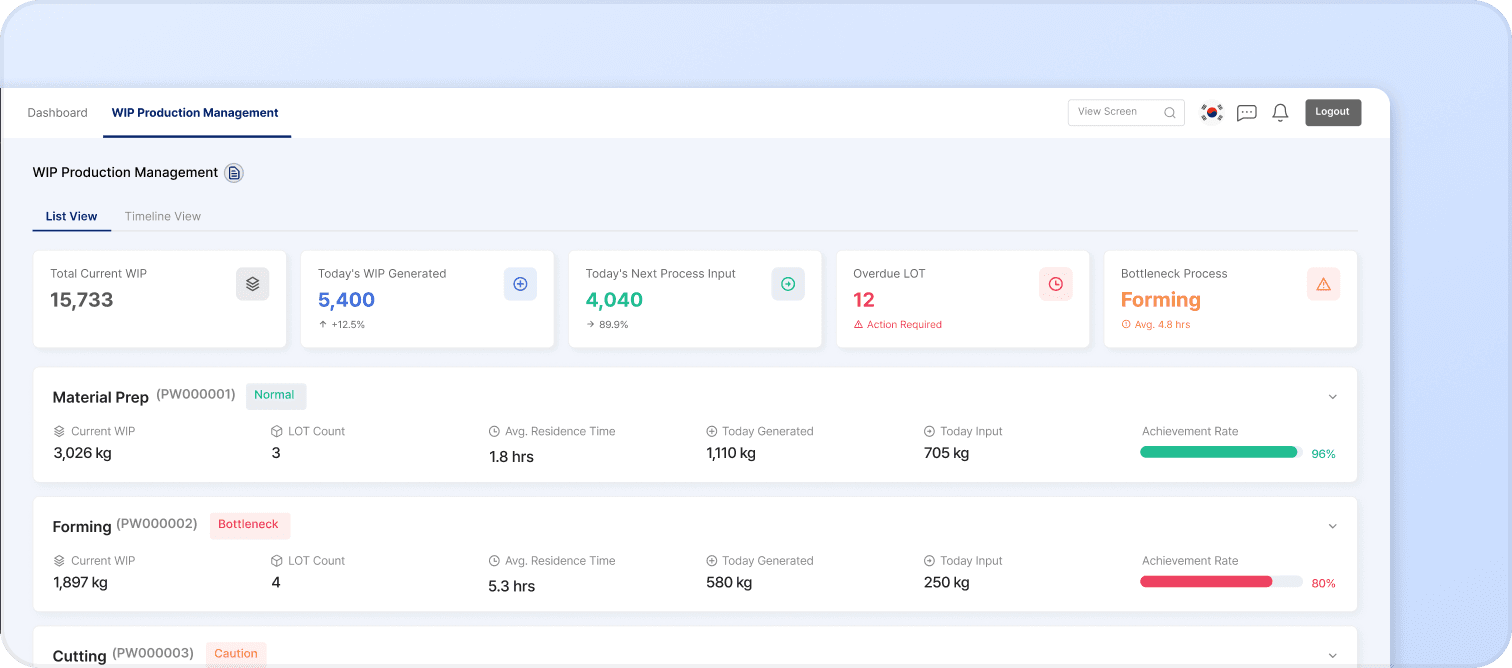Click the Current WIP layers icon in Forming
1512x668 pixels.
pyautogui.click(x=59, y=561)
